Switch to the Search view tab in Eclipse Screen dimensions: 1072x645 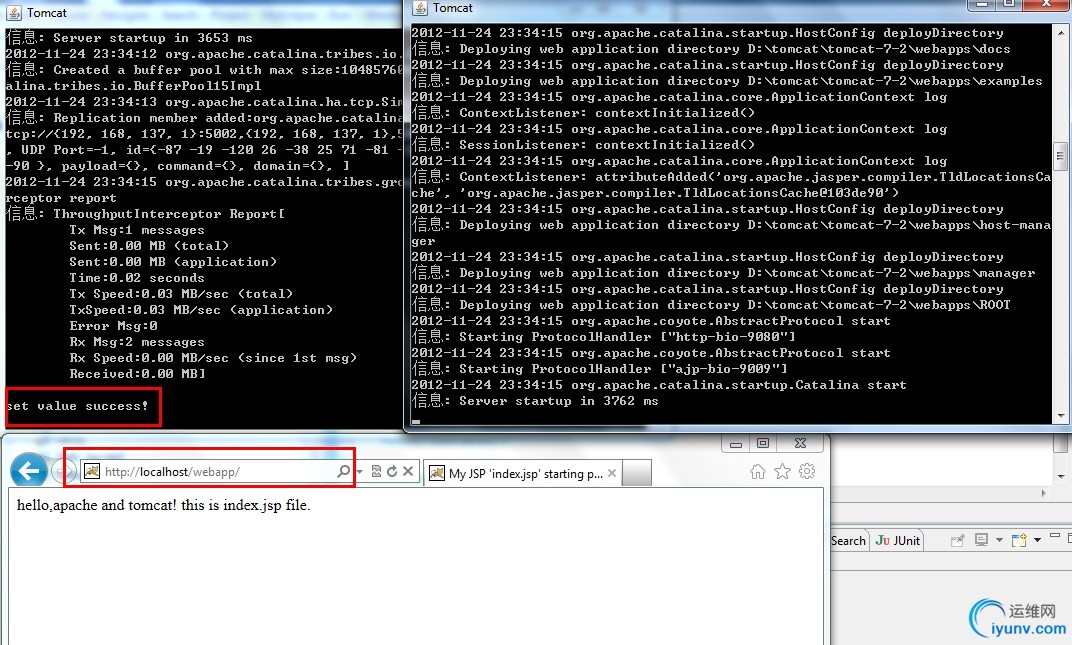coord(848,540)
